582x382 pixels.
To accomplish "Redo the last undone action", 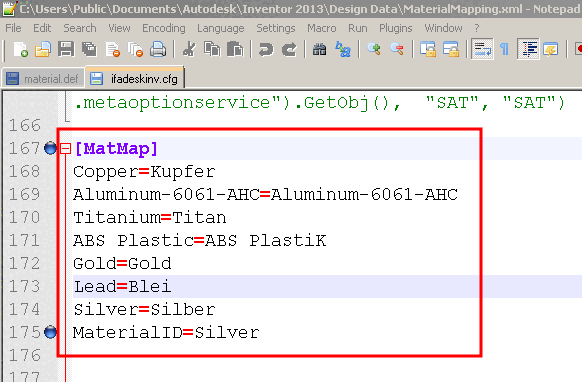I will pyautogui.click(x=289, y=49).
